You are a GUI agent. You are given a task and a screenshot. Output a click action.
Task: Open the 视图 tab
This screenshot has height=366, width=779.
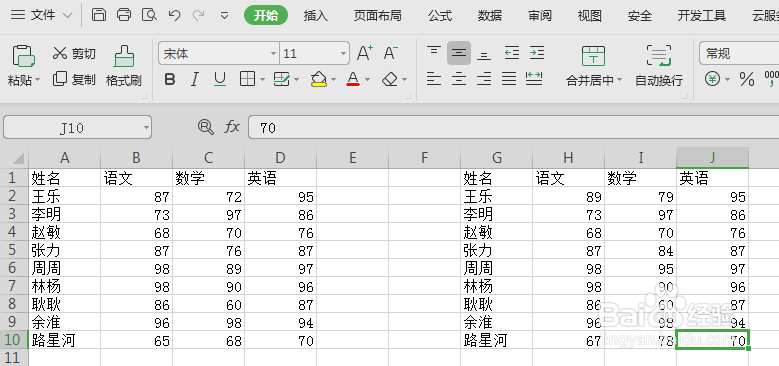point(589,16)
